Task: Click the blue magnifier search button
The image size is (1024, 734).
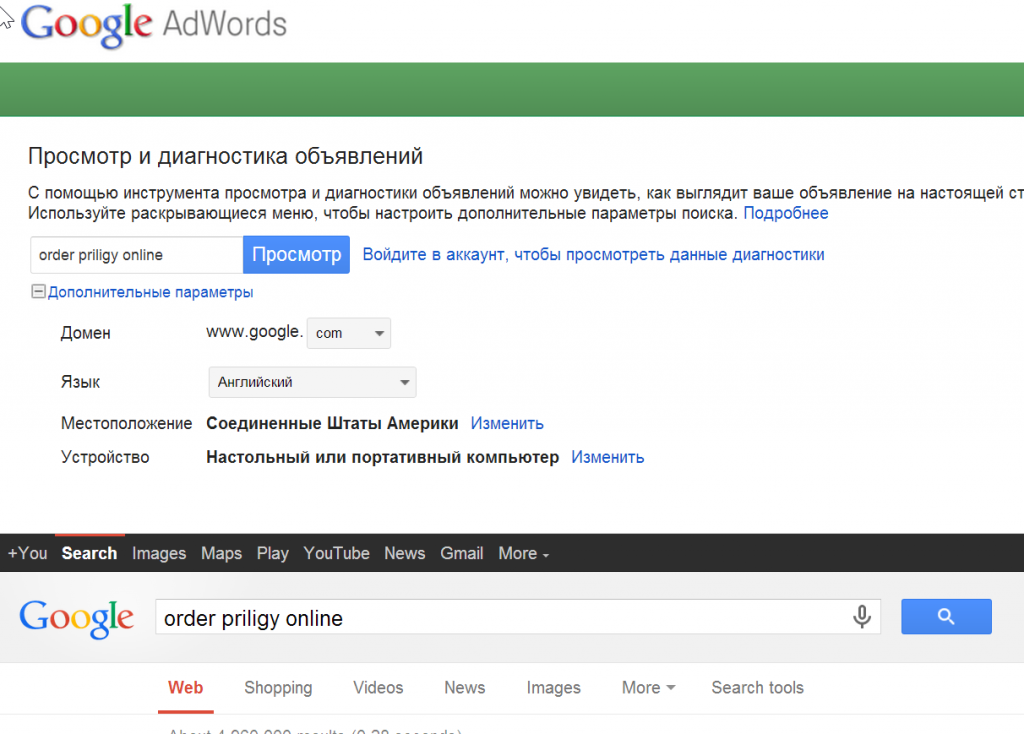Action: [x=946, y=616]
